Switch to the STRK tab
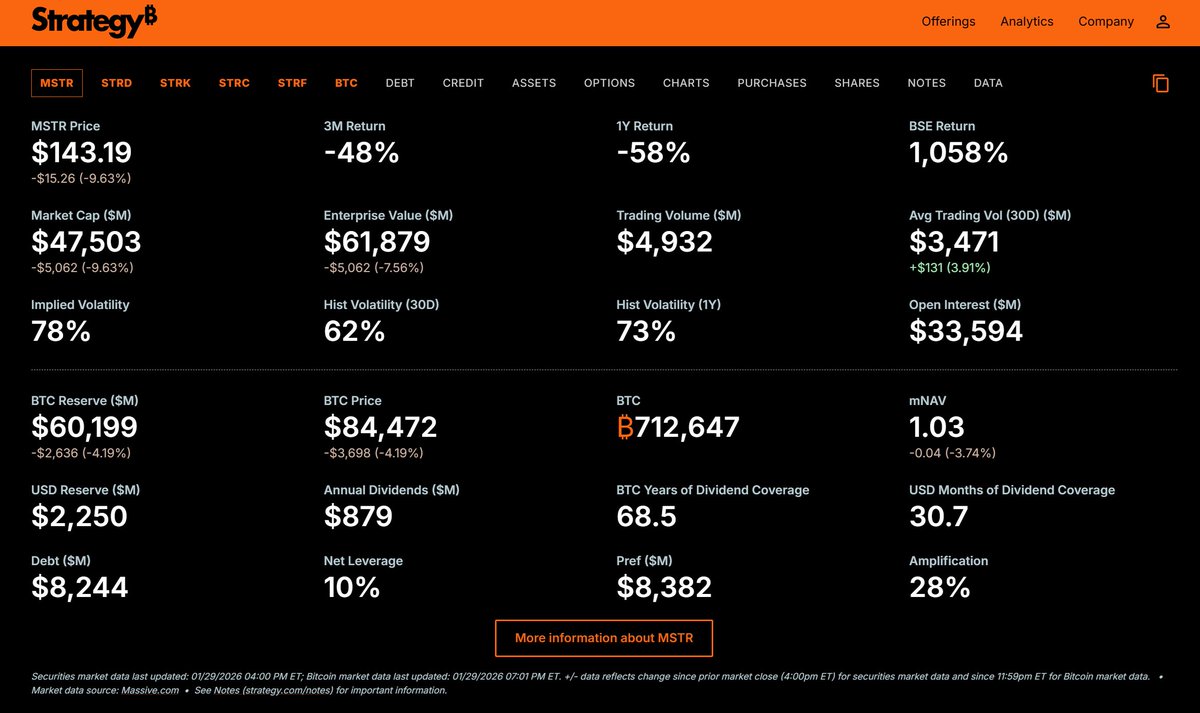 [175, 83]
